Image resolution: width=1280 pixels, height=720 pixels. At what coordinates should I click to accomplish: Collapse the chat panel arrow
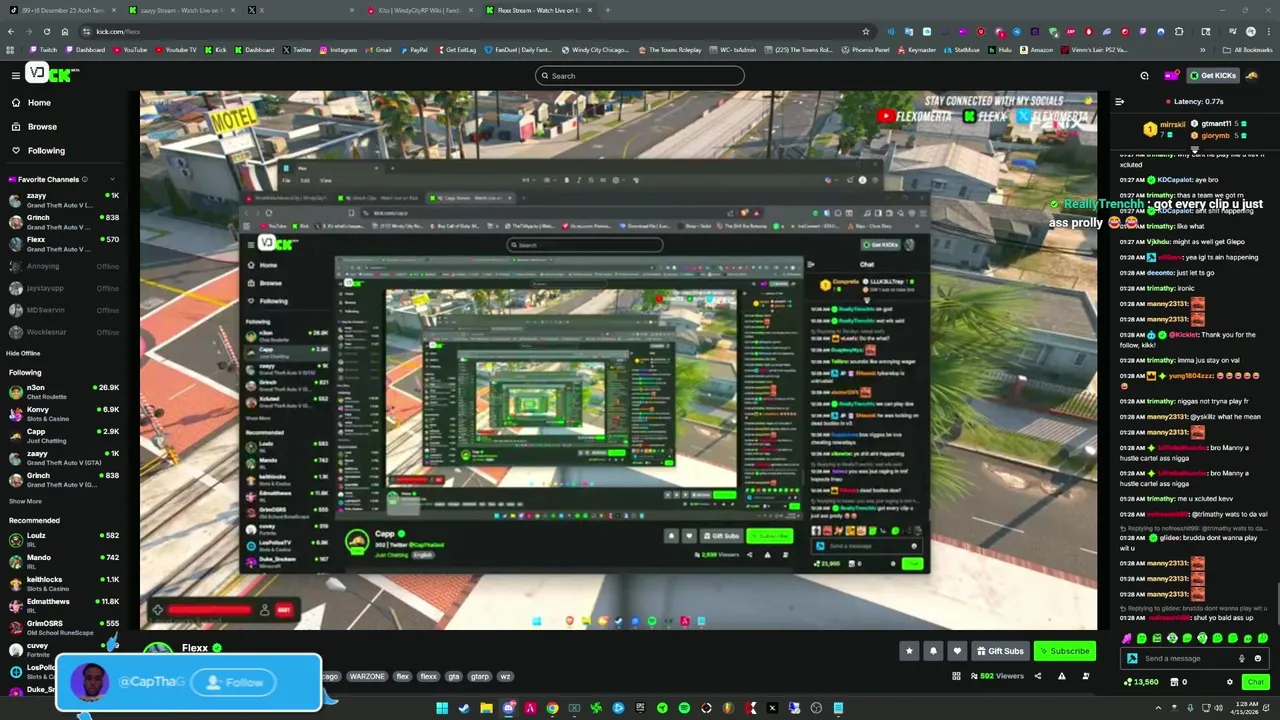[1119, 101]
